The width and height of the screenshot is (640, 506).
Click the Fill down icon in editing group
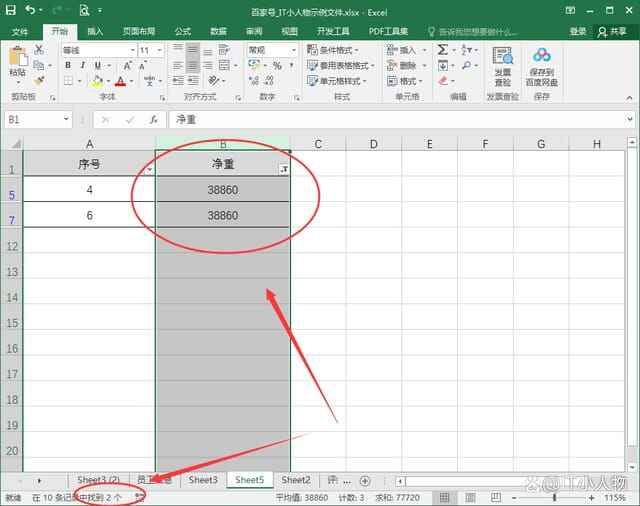[443, 65]
